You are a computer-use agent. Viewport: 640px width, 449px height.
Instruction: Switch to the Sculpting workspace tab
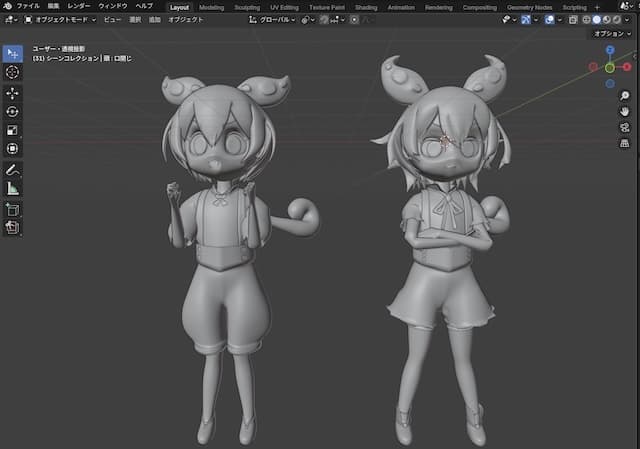coord(246,6)
